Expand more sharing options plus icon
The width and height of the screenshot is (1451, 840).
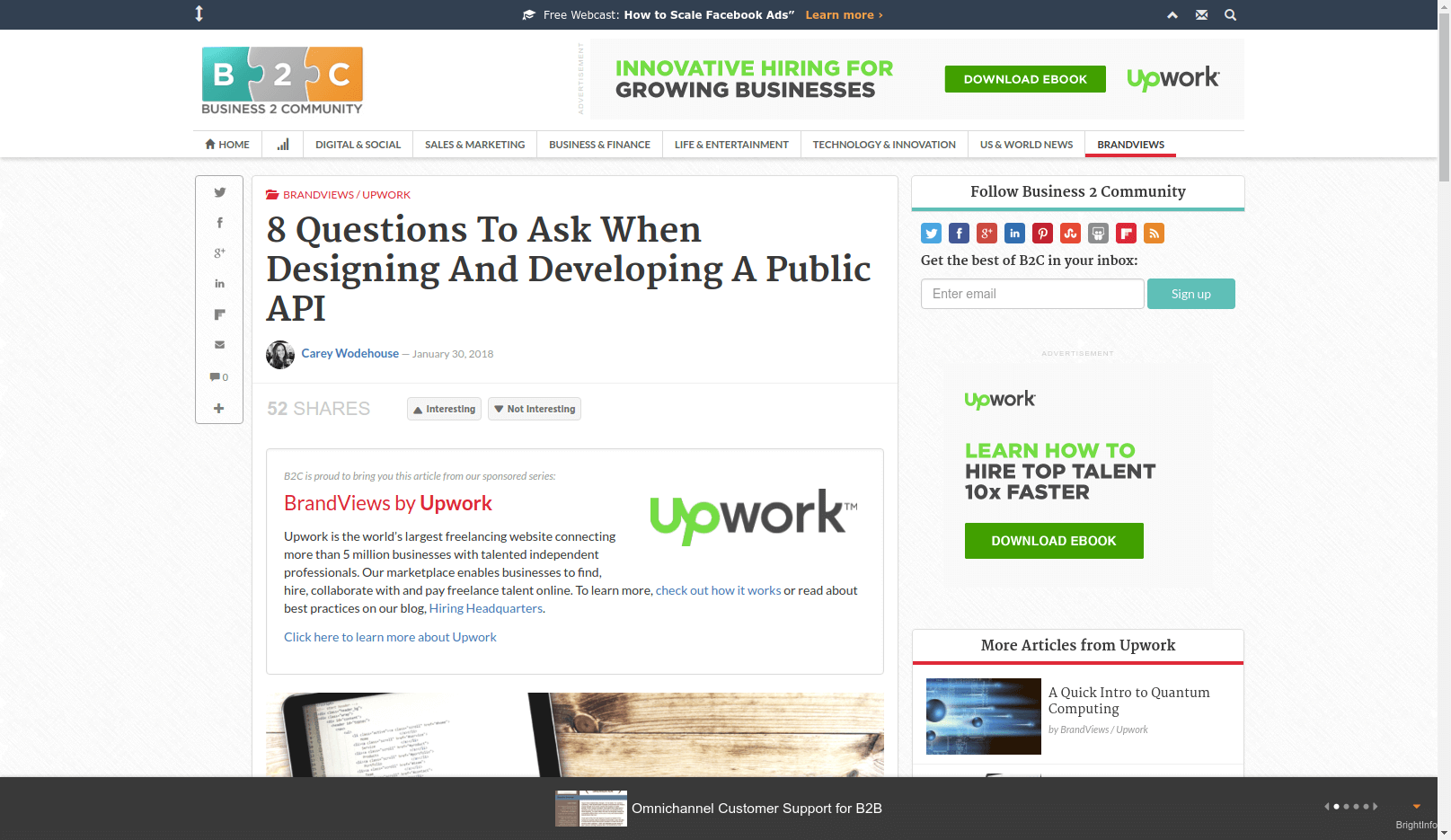219,408
